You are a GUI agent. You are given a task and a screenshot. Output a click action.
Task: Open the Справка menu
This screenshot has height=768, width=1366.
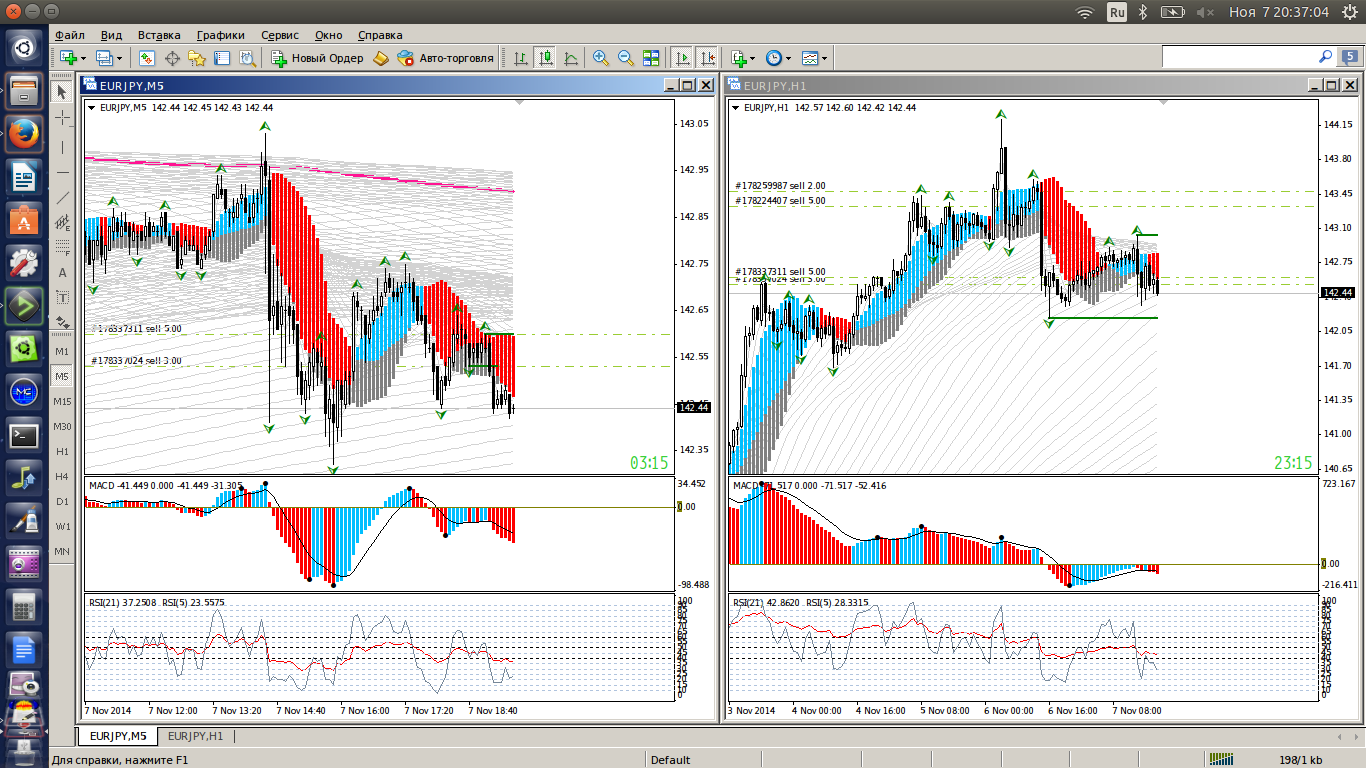(x=380, y=35)
